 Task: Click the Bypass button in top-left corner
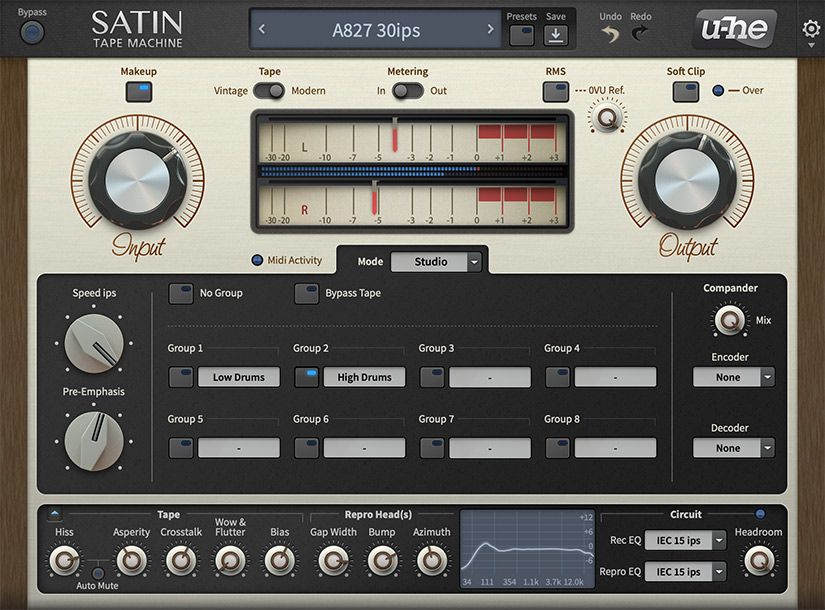[30, 31]
